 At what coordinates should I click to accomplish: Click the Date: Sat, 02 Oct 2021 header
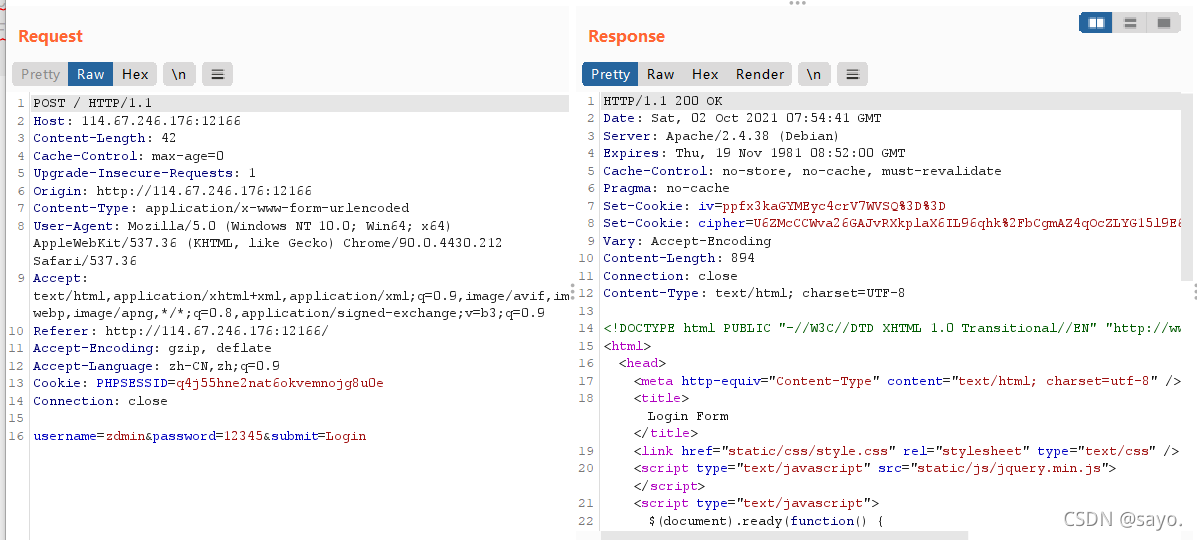[x=742, y=118]
